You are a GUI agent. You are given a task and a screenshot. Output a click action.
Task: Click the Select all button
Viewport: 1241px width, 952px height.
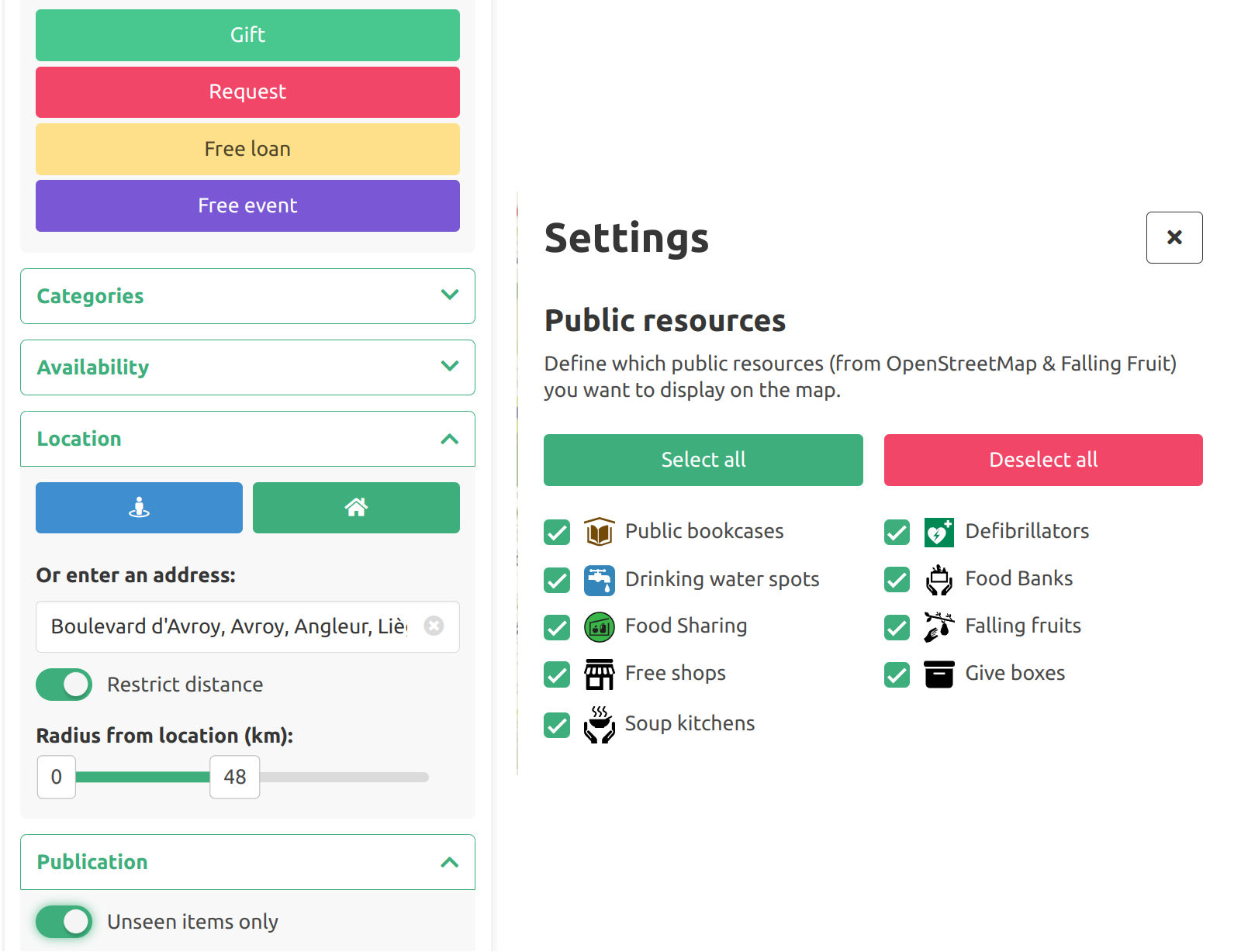(703, 460)
